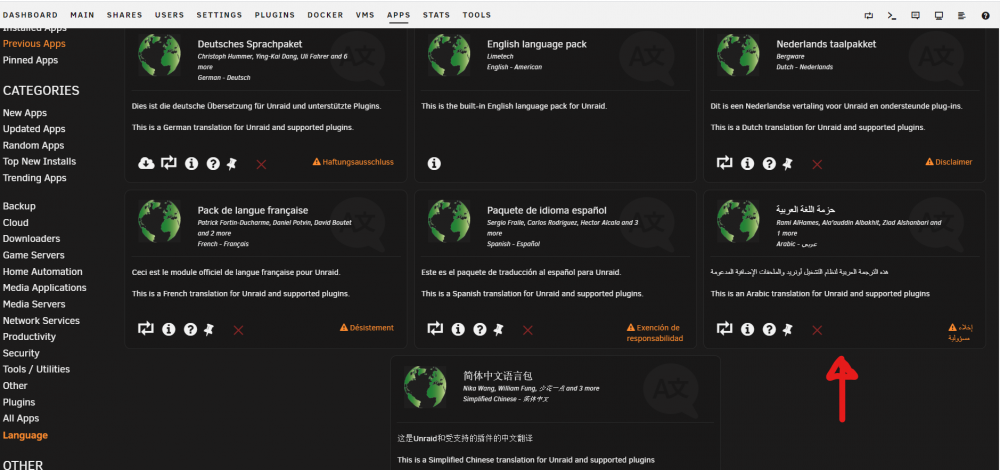Open the Shares tab
The height and width of the screenshot is (470, 1000).
click(125, 15)
